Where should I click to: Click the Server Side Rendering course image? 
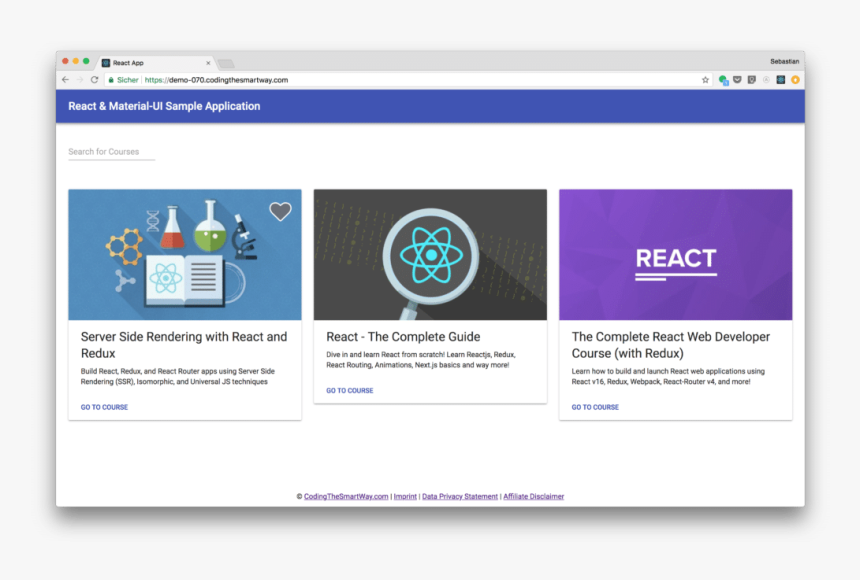[185, 255]
